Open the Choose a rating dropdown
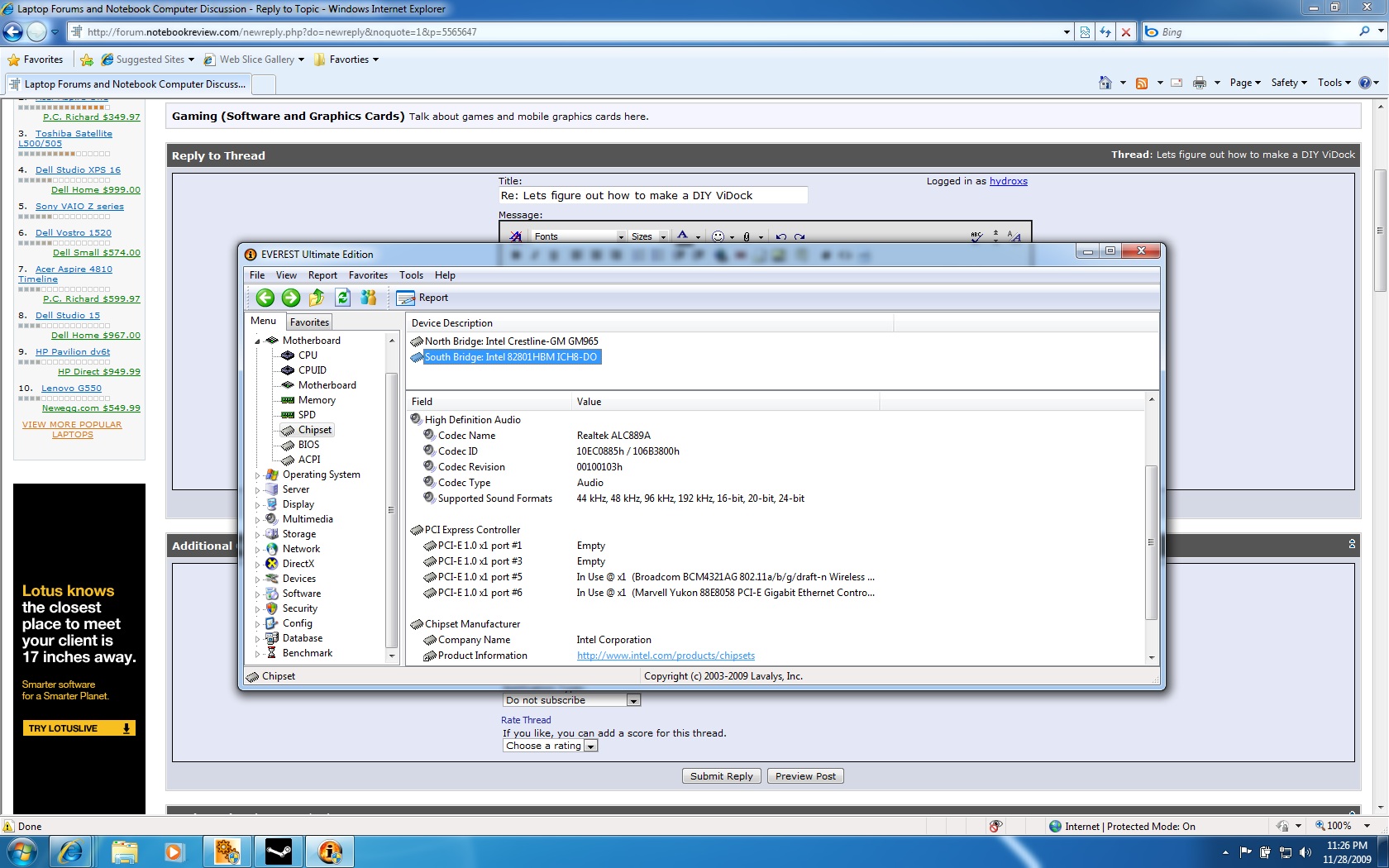 [550, 746]
